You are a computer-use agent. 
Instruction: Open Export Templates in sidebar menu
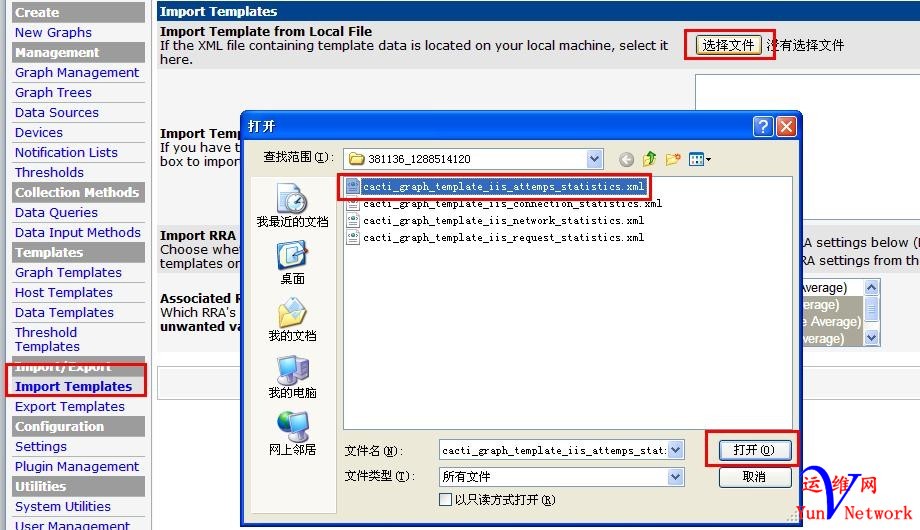pos(70,406)
